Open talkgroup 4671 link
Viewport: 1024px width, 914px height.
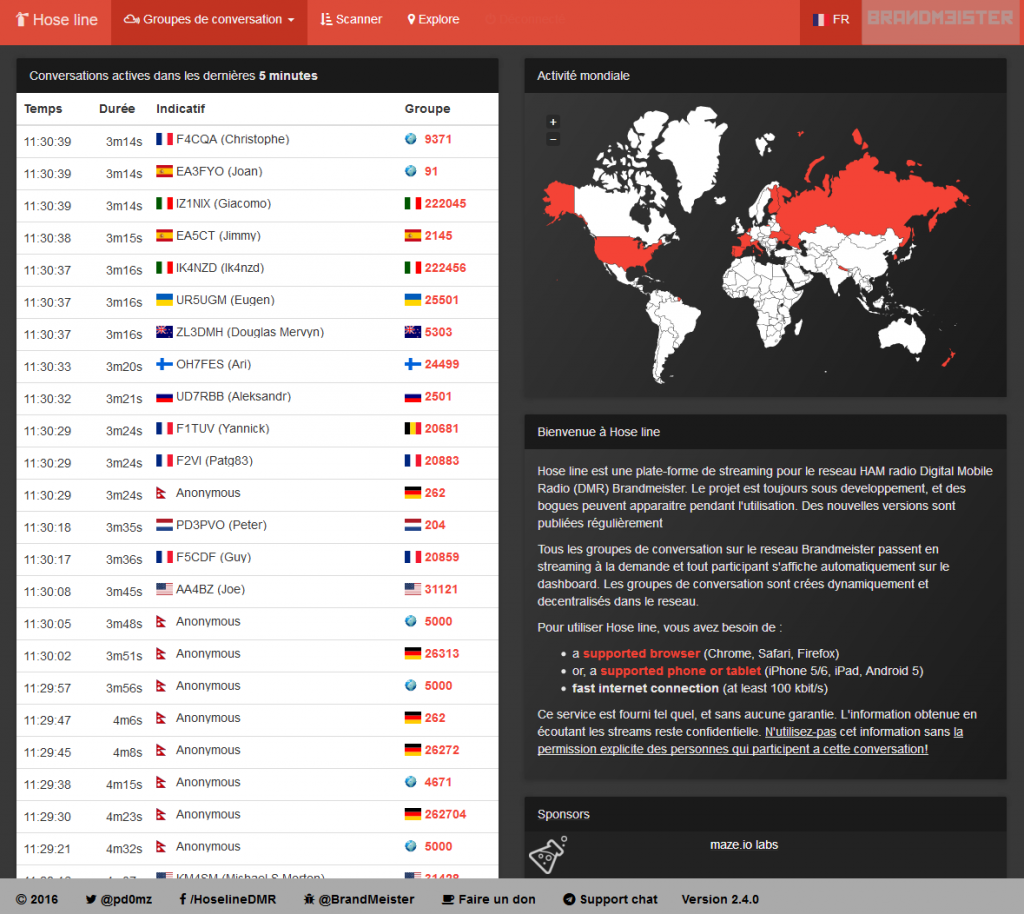[438, 782]
